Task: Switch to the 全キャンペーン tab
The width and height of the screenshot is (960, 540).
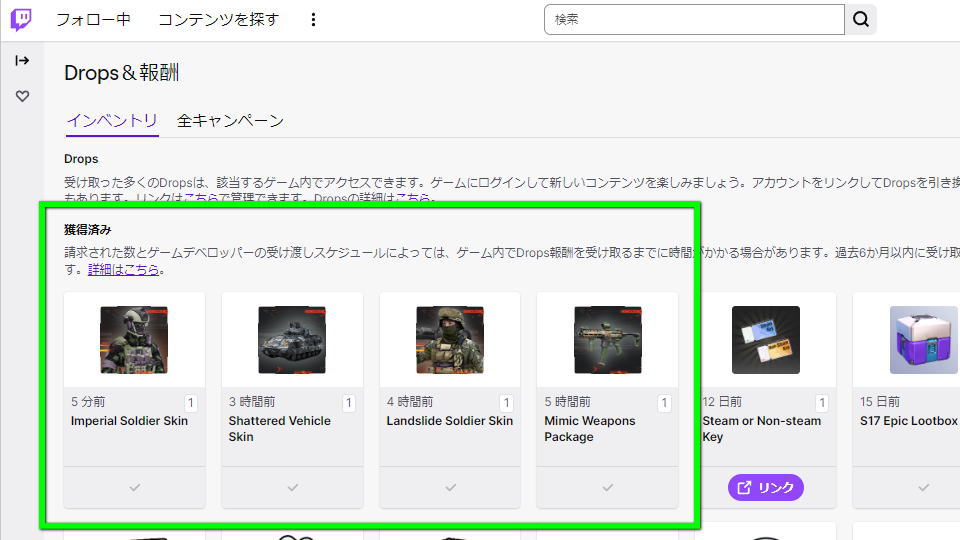Action: tap(230, 121)
